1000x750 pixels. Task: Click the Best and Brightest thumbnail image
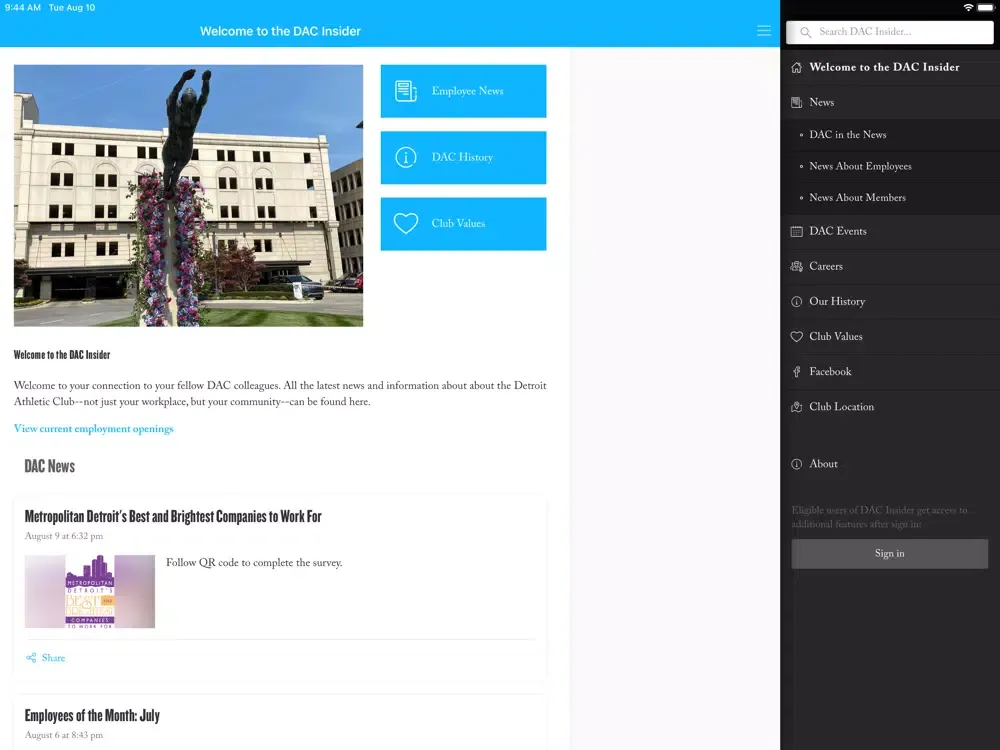pos(90,591)
